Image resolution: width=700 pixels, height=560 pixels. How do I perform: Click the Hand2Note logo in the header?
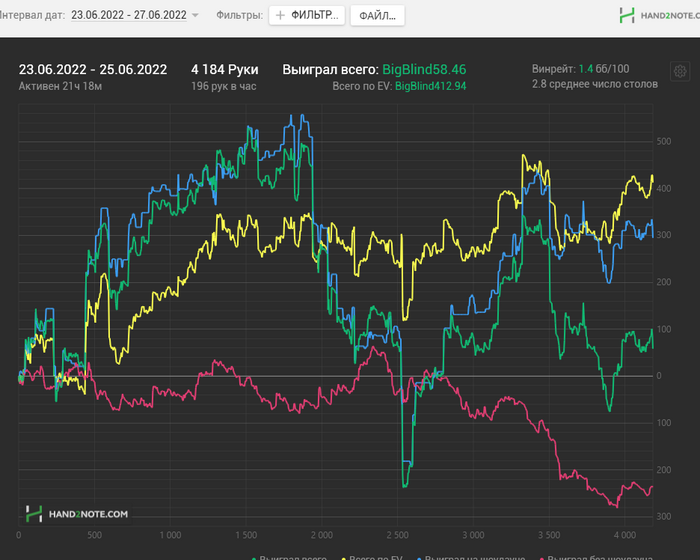(x=659, y=15)
